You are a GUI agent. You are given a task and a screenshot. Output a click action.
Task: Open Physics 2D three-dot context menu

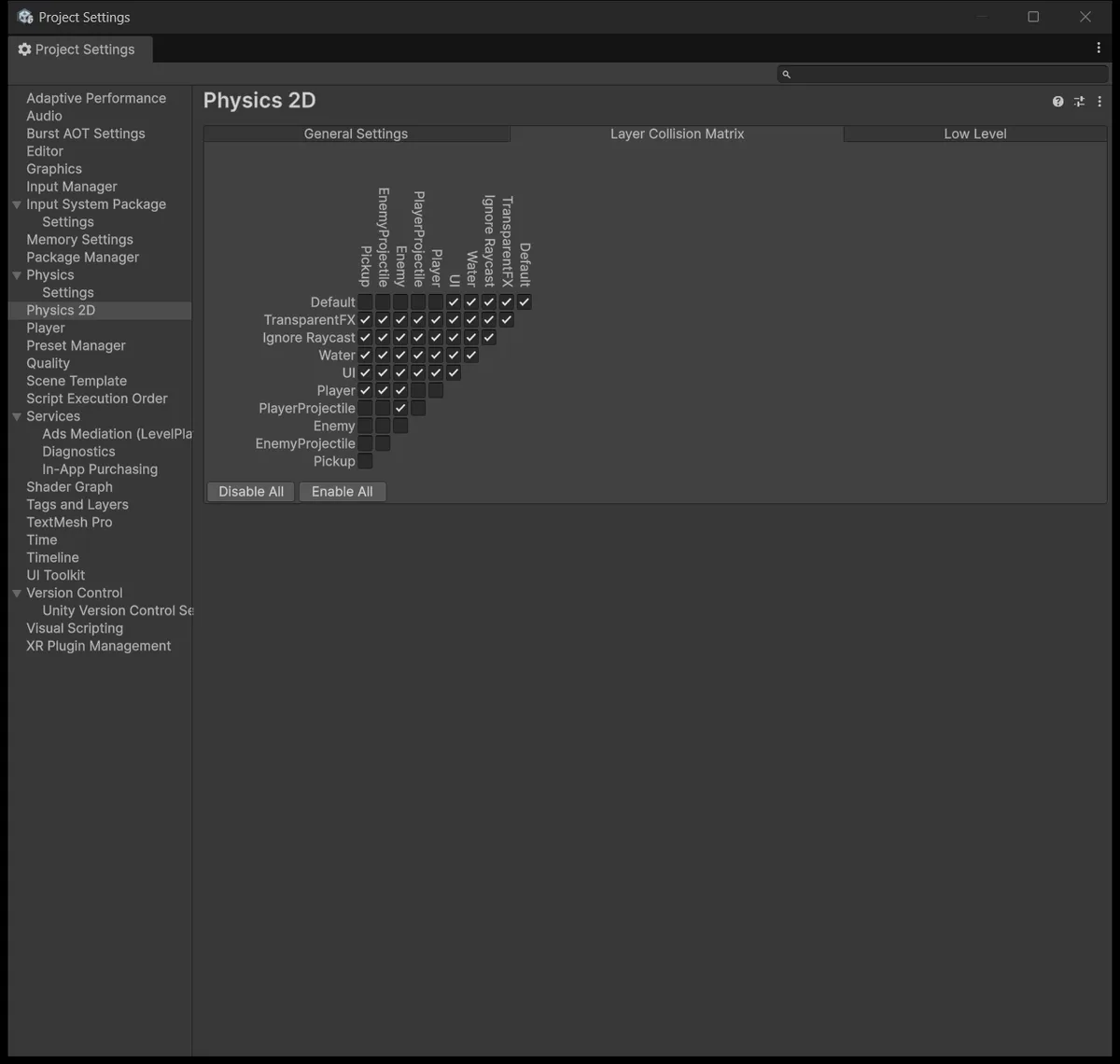pyautogui.click(x=1099, y=102)
